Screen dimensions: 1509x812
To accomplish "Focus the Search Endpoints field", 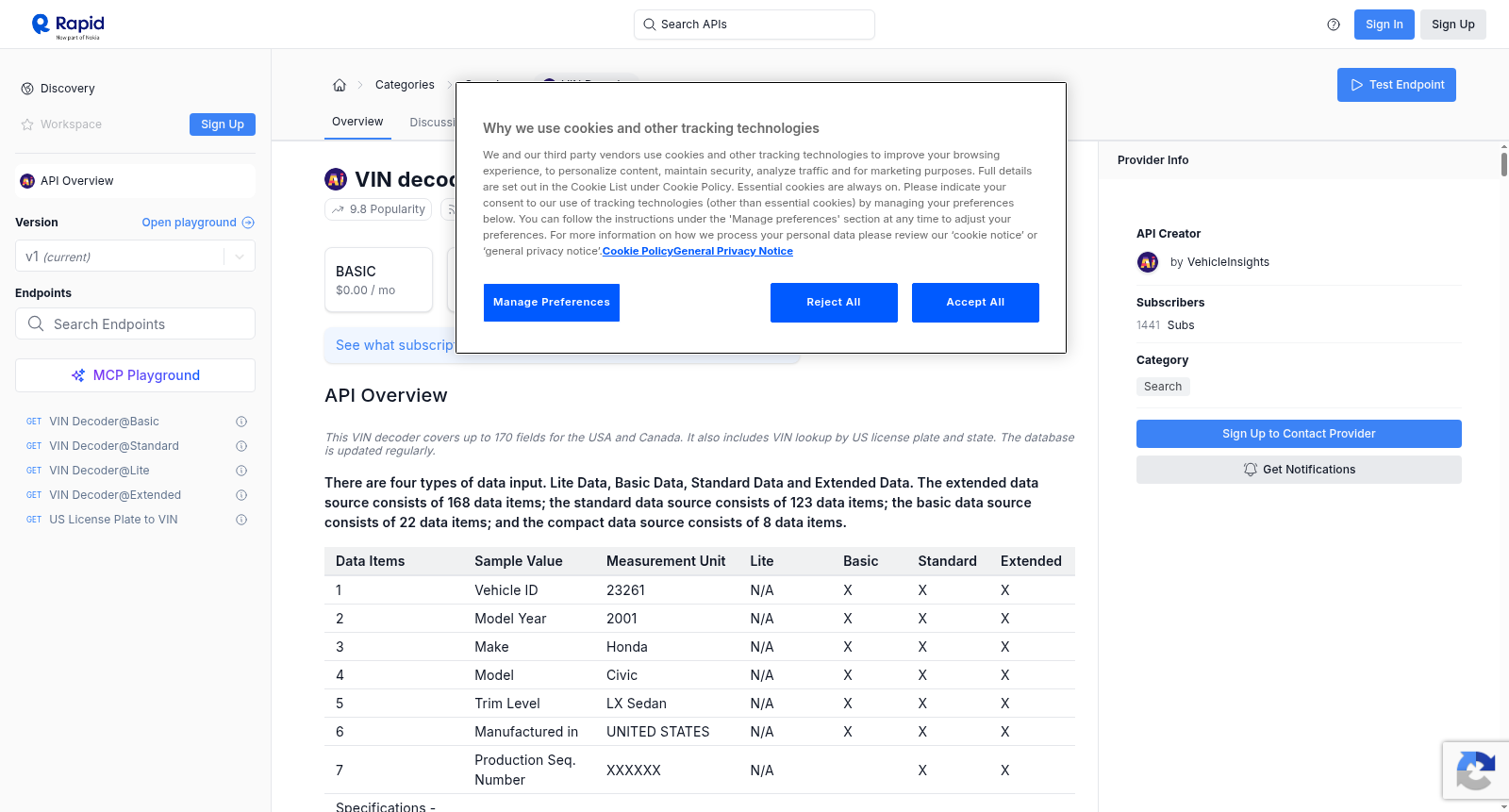I will (x=135, y=323).
